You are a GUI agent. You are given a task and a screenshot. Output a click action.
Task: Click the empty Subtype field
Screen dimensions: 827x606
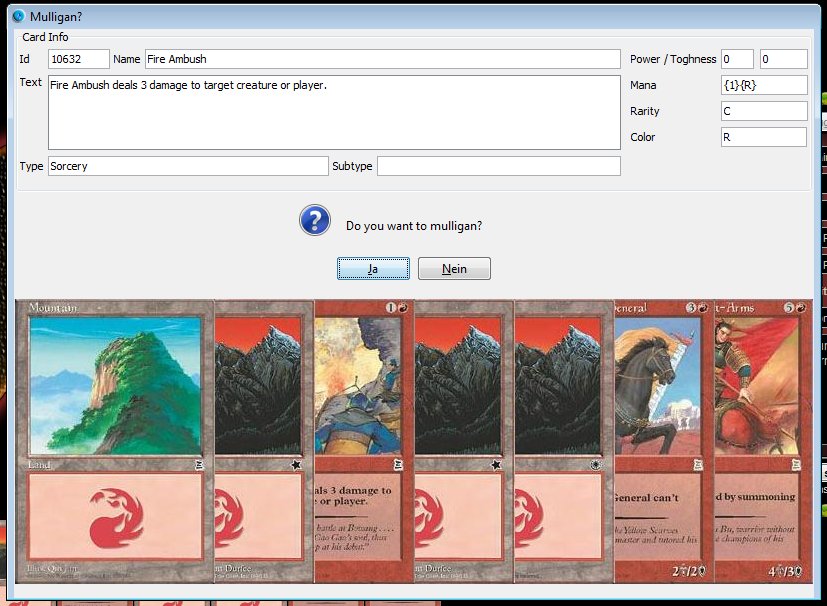pos(498,166)
